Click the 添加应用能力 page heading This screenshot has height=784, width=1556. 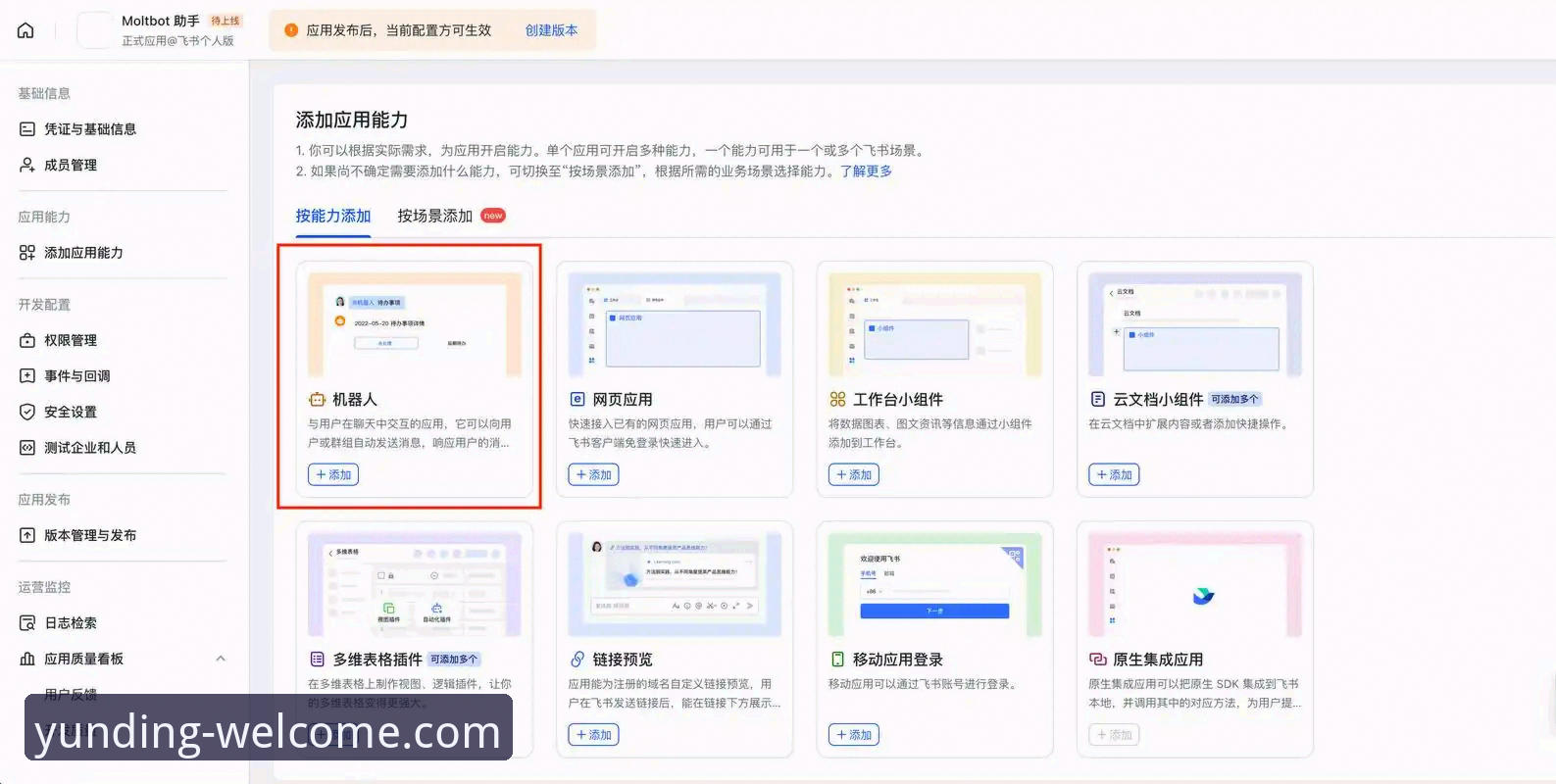click(x=352, y=121)
